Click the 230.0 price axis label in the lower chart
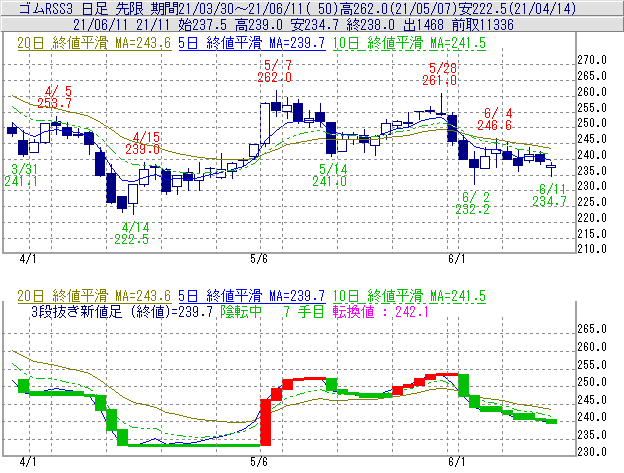 tap(592, 452)
